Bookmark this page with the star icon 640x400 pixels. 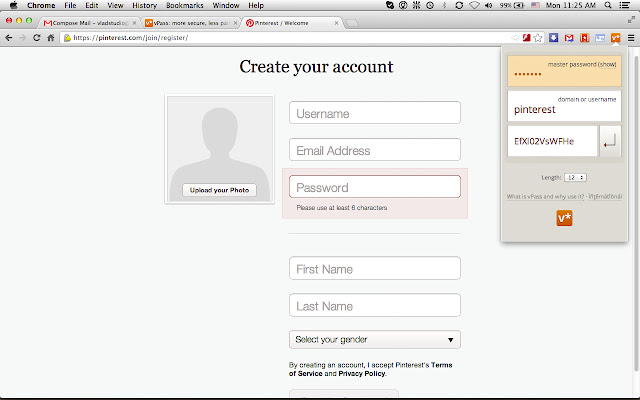coord(538,38)
